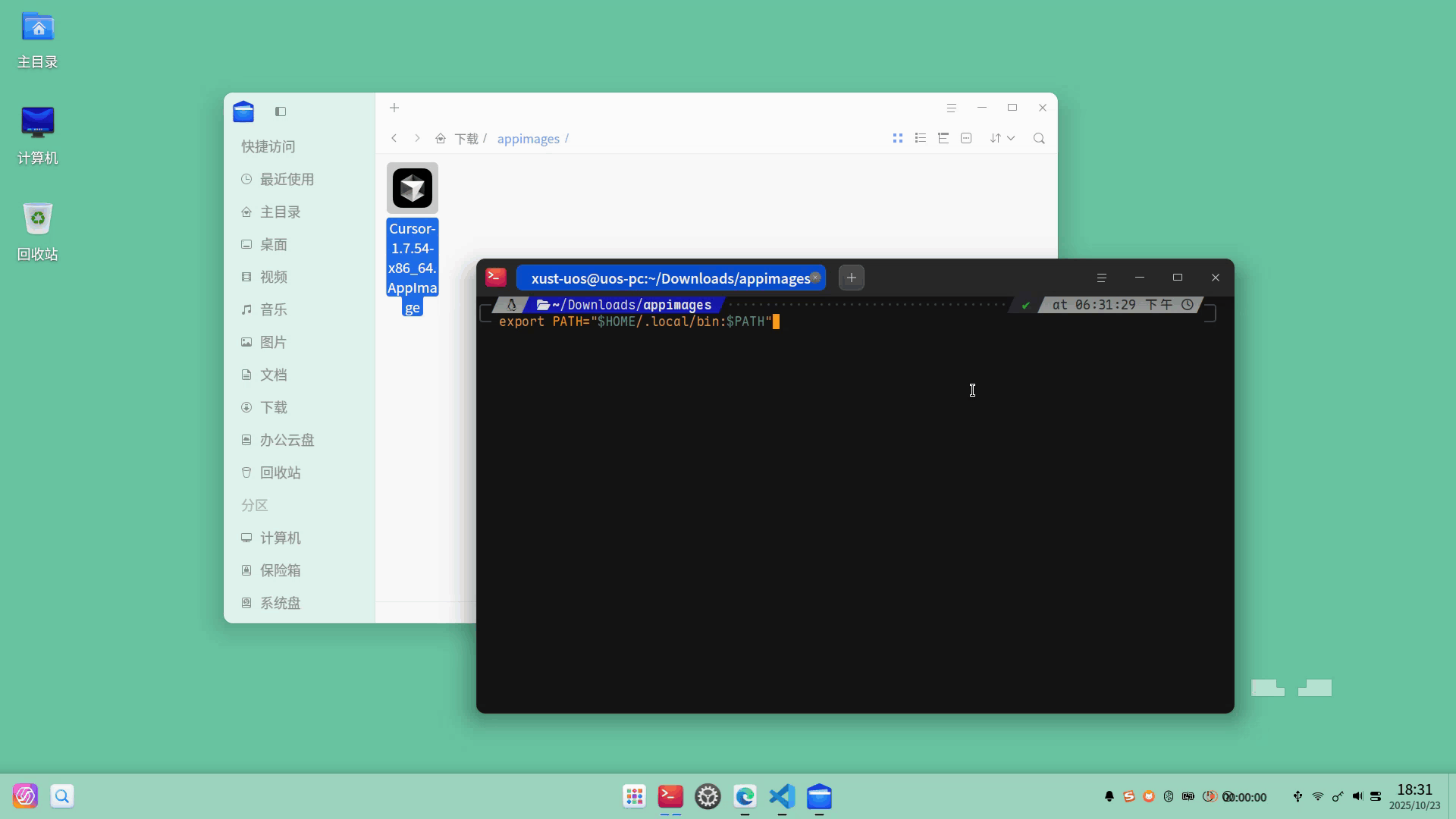Open the 计算机 desktop icon

pyautogui.click(x=38, y=136)
